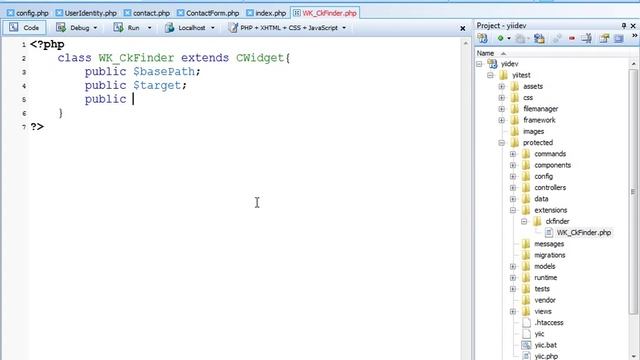The image size is (640, 360).
Task: Collapse the extensions folder
Action: coord(513,210)
